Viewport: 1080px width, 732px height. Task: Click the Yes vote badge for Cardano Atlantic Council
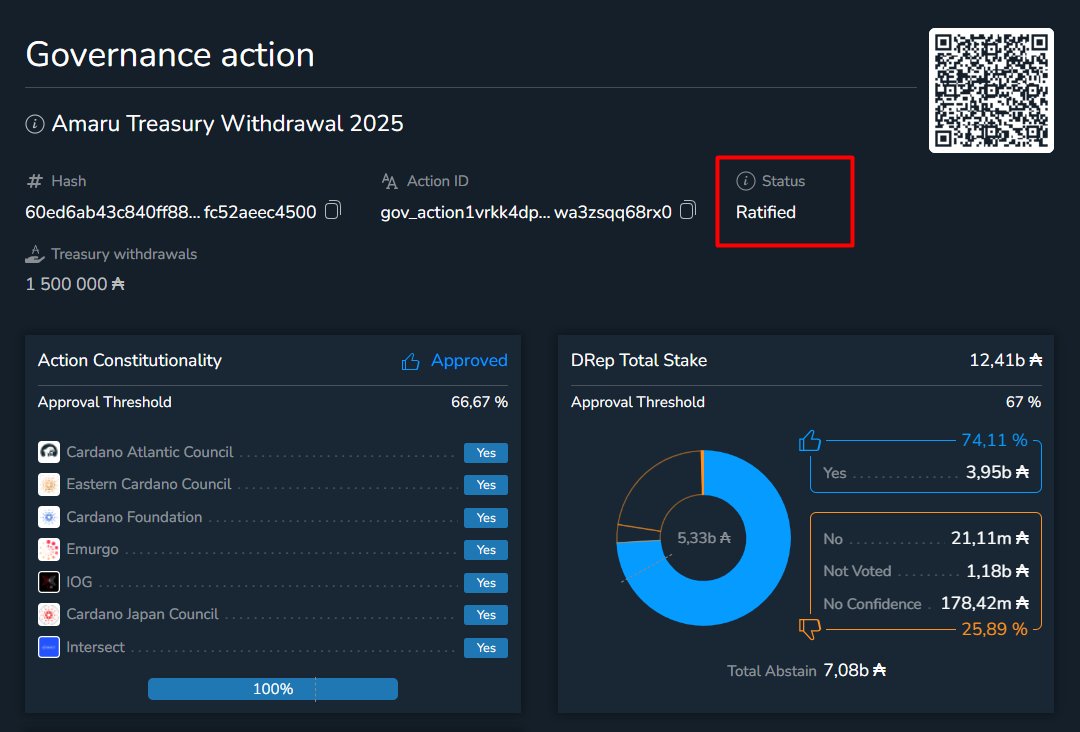486,452
